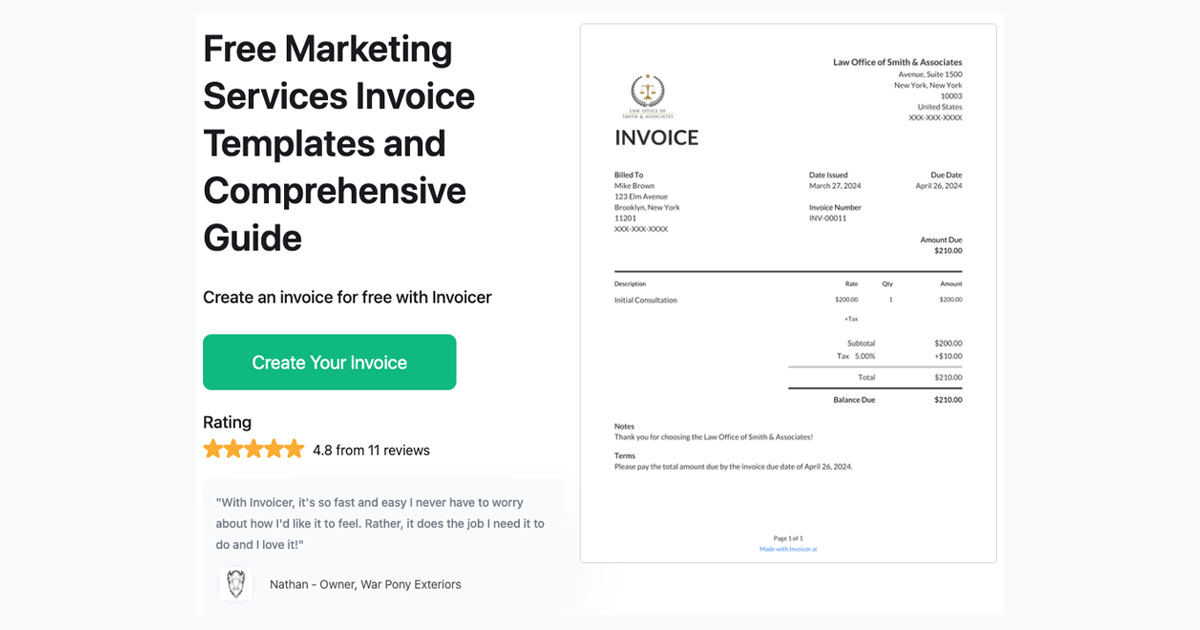Select the second rating star

point(233,449)
